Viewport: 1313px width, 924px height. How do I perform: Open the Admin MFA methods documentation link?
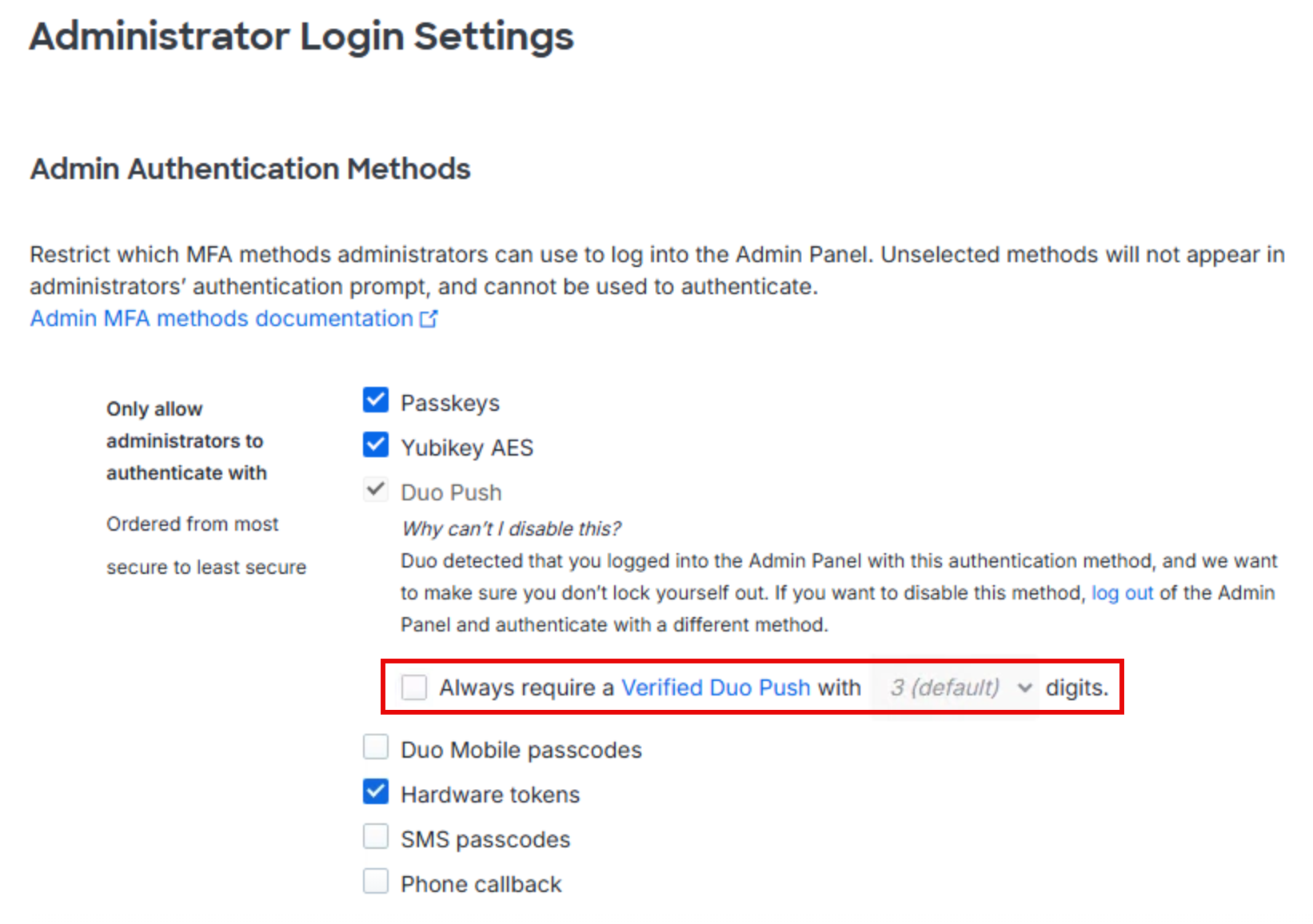[221, 319]
